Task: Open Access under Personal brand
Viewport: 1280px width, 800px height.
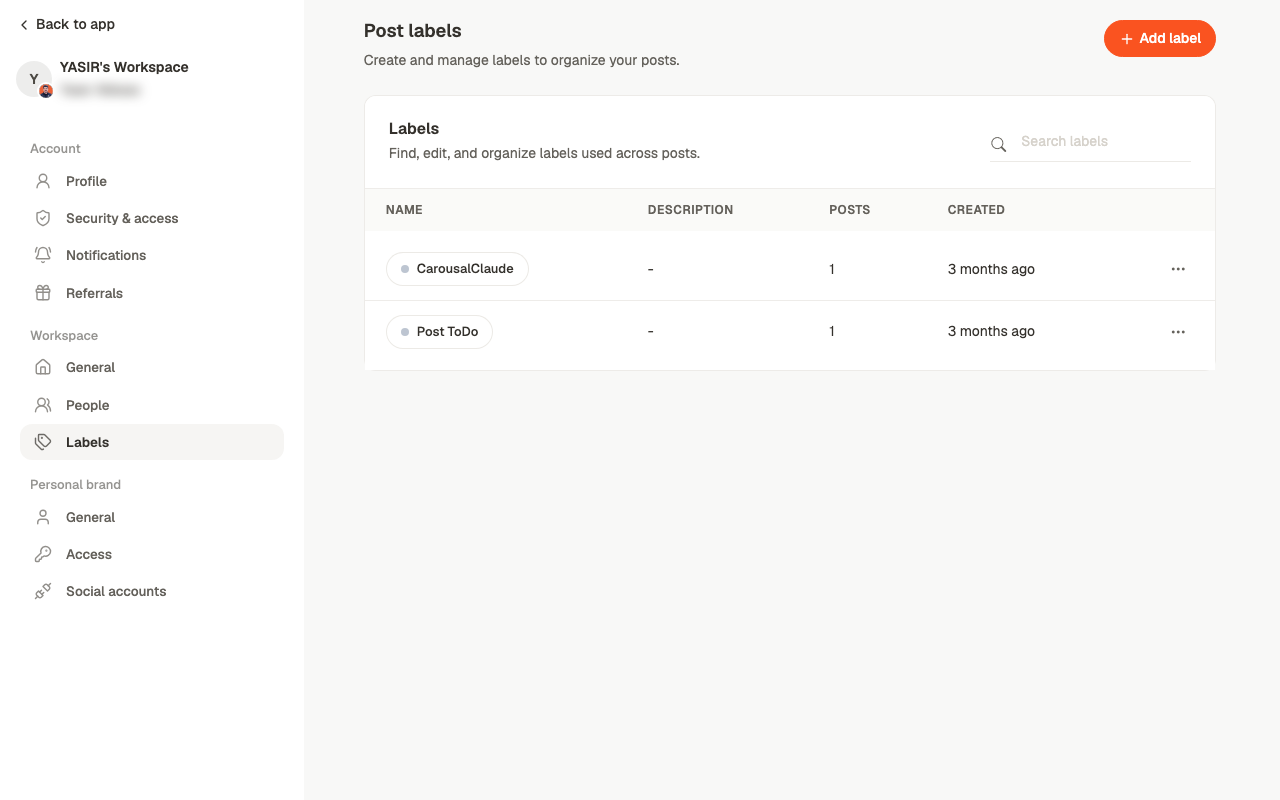Action: coord(152,554)
